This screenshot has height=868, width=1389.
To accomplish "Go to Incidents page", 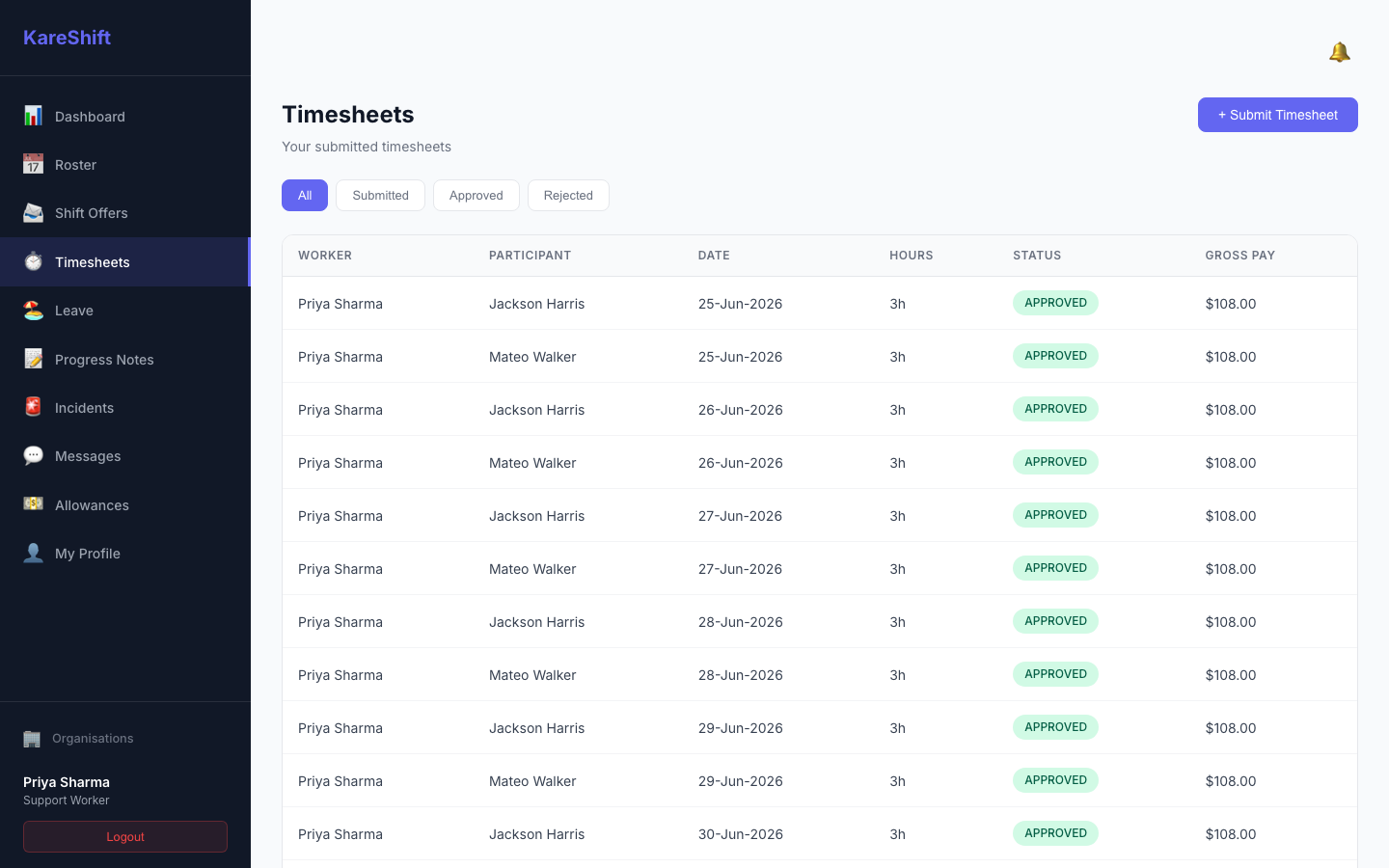I will coord(124,407).
